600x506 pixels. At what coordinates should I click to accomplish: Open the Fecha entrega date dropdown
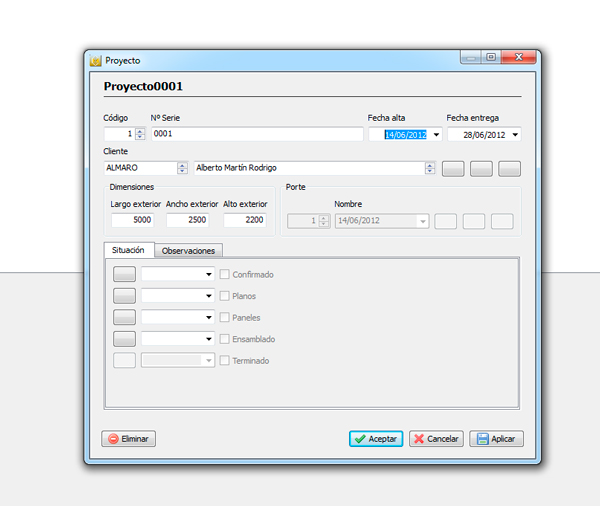pos(515,135)
